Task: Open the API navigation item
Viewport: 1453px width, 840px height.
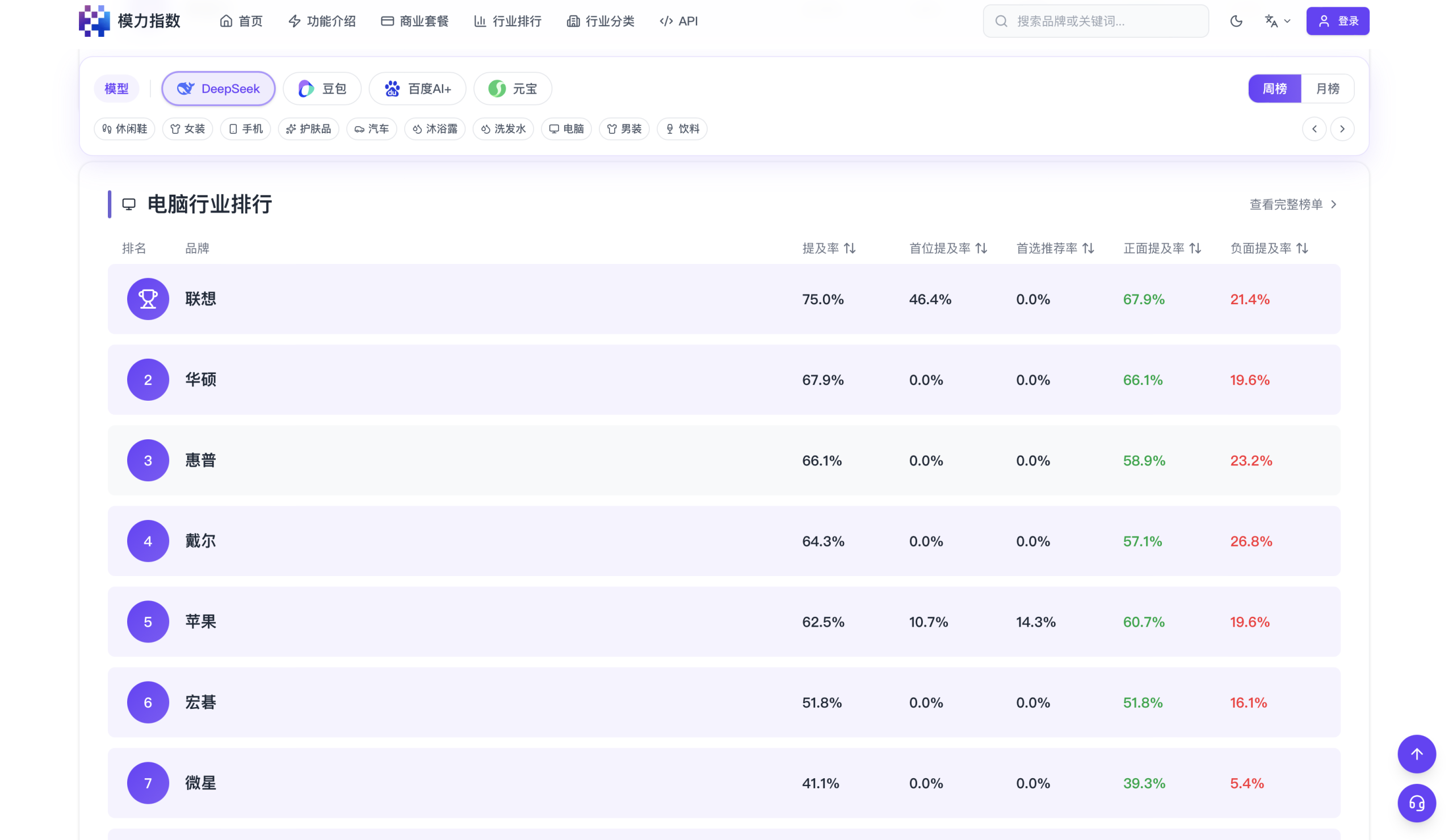Action: point(679,22)
